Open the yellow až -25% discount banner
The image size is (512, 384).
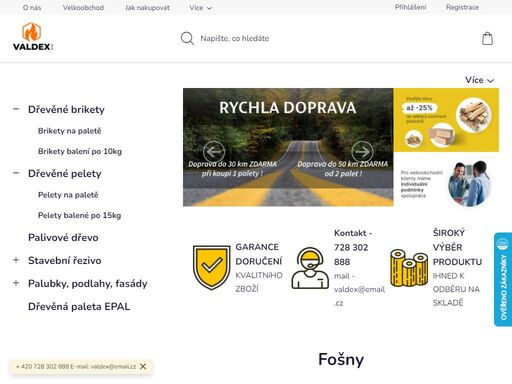446,120
